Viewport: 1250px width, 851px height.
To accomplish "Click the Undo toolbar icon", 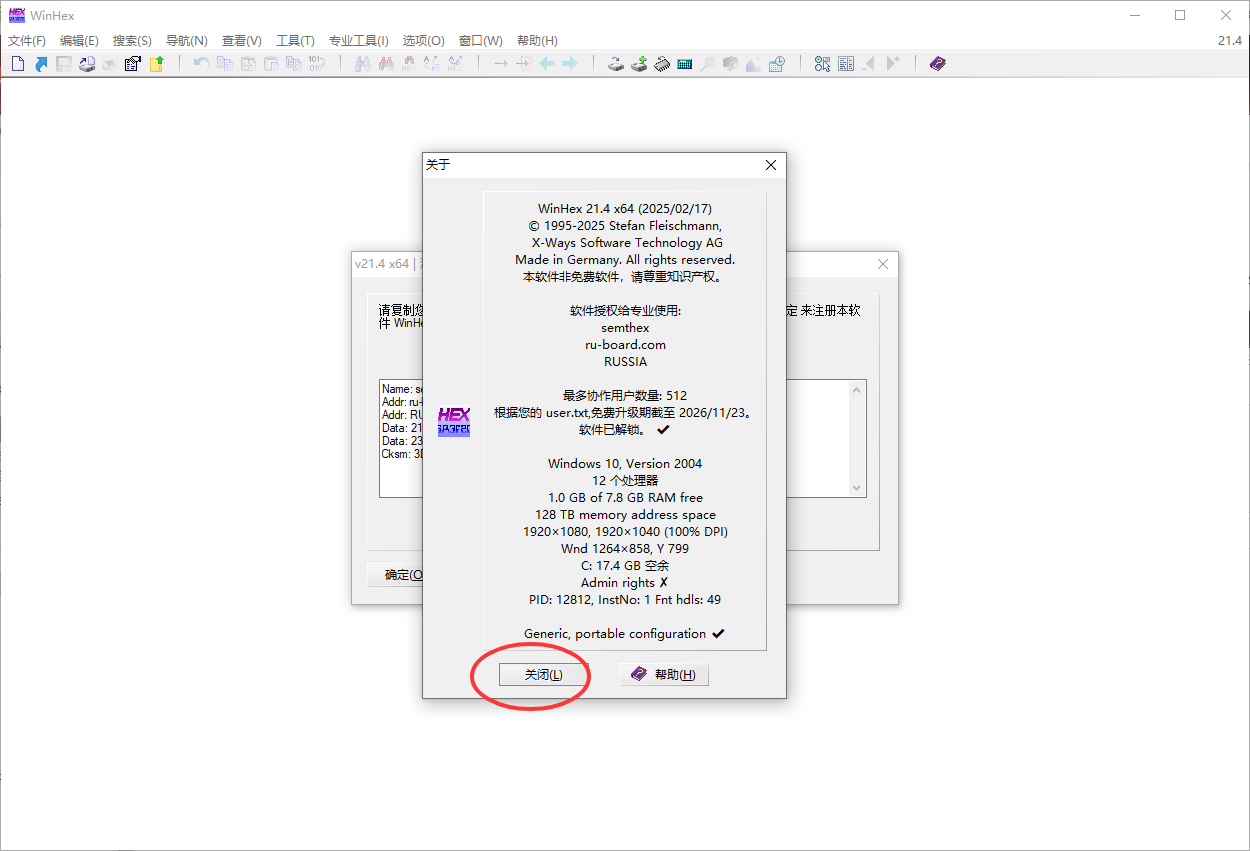I will [x=201, y=63].
